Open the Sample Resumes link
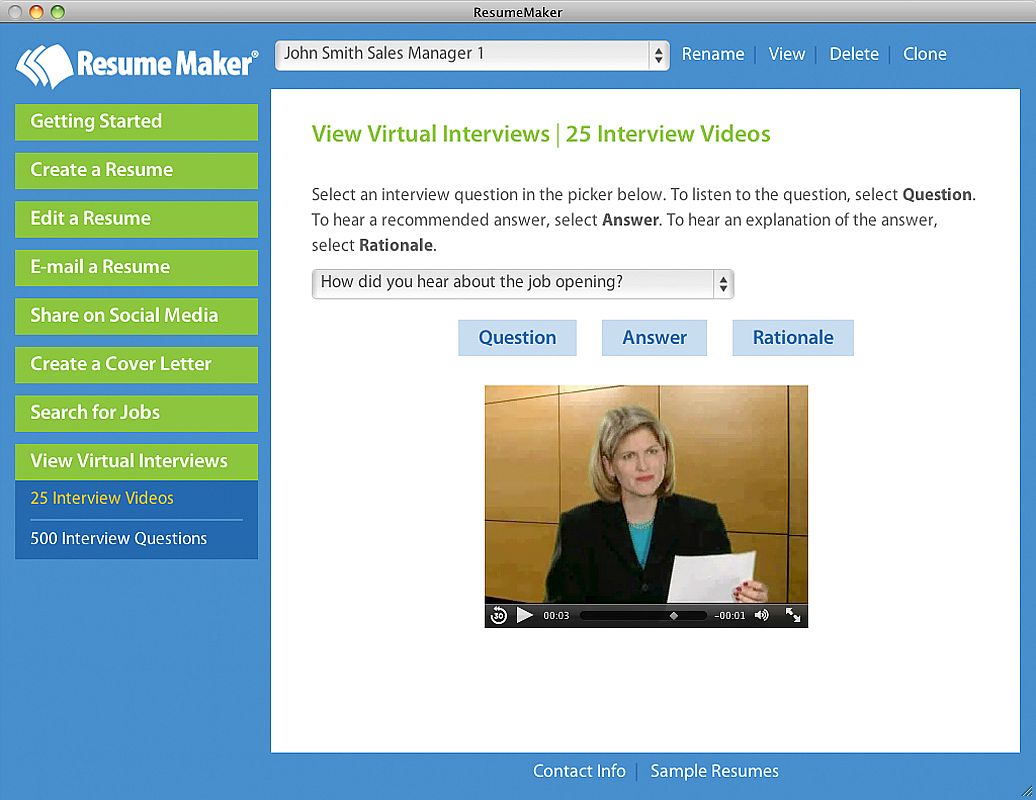Viewport: 1036px width, 800px height. 714,771
